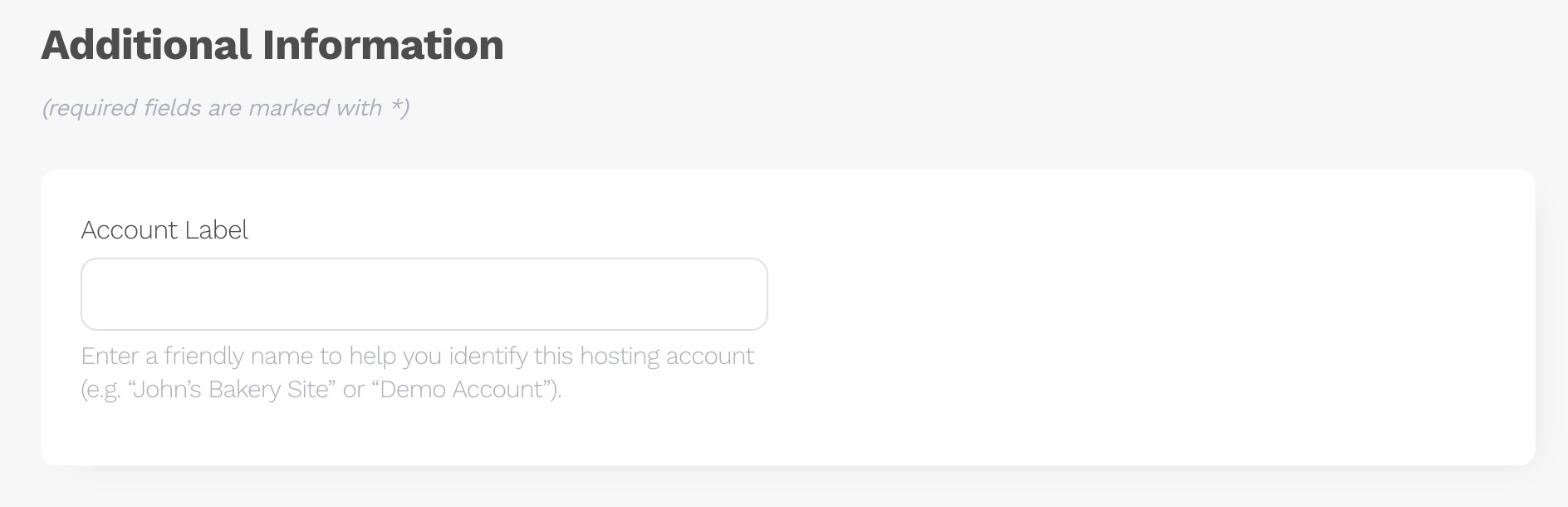Click the word "Enter" in the helper text

pos(110,357)
